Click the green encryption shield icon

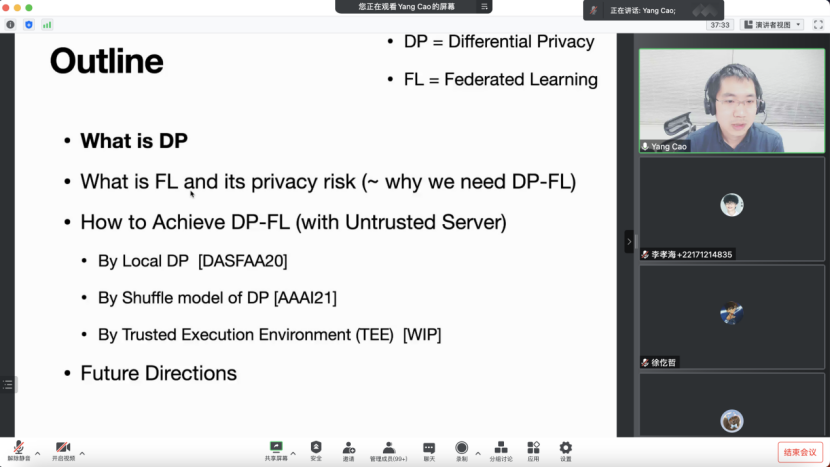pos(28,24)
